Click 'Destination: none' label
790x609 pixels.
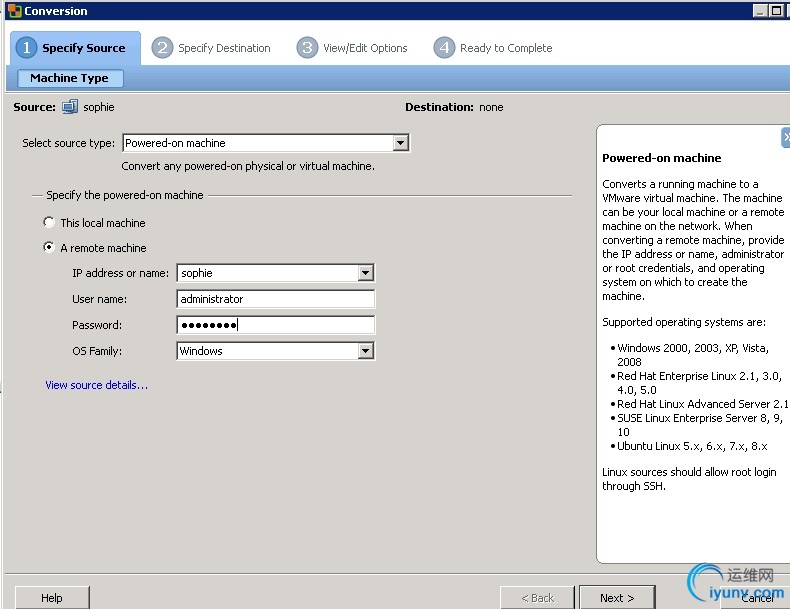pos(454,107)
